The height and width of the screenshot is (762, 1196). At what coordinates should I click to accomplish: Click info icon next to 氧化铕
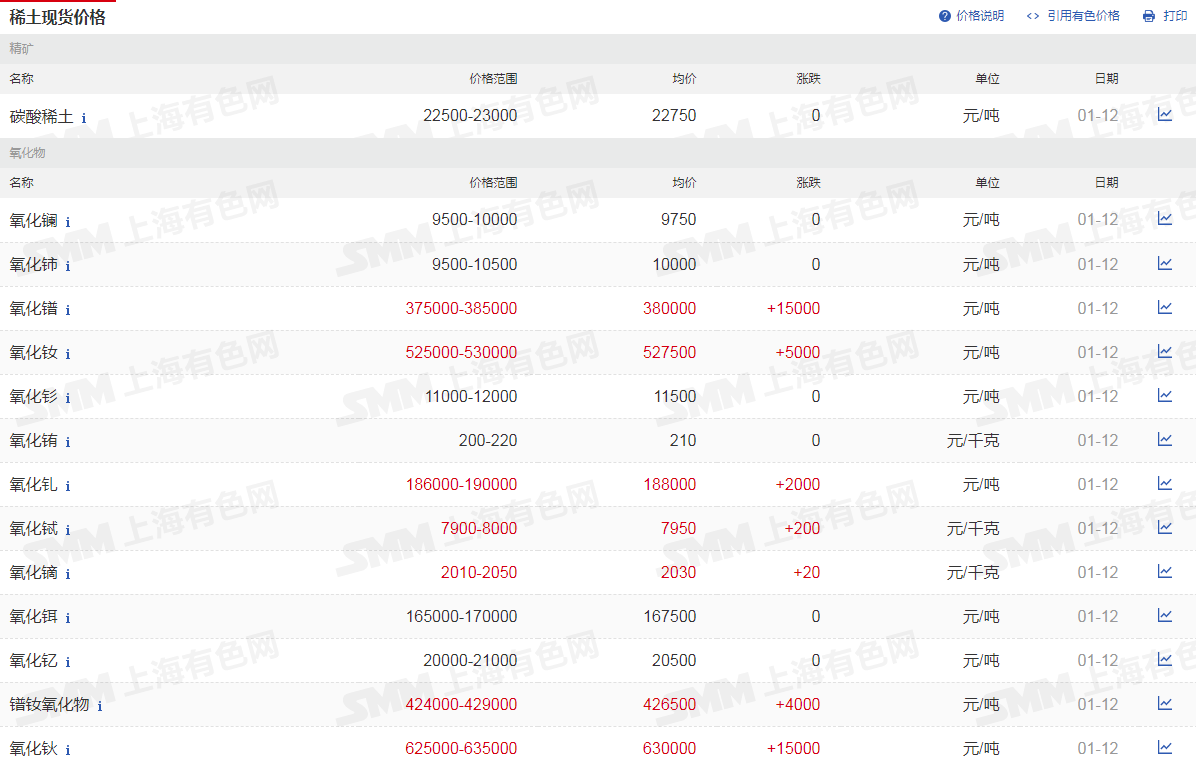pos(68,442)
